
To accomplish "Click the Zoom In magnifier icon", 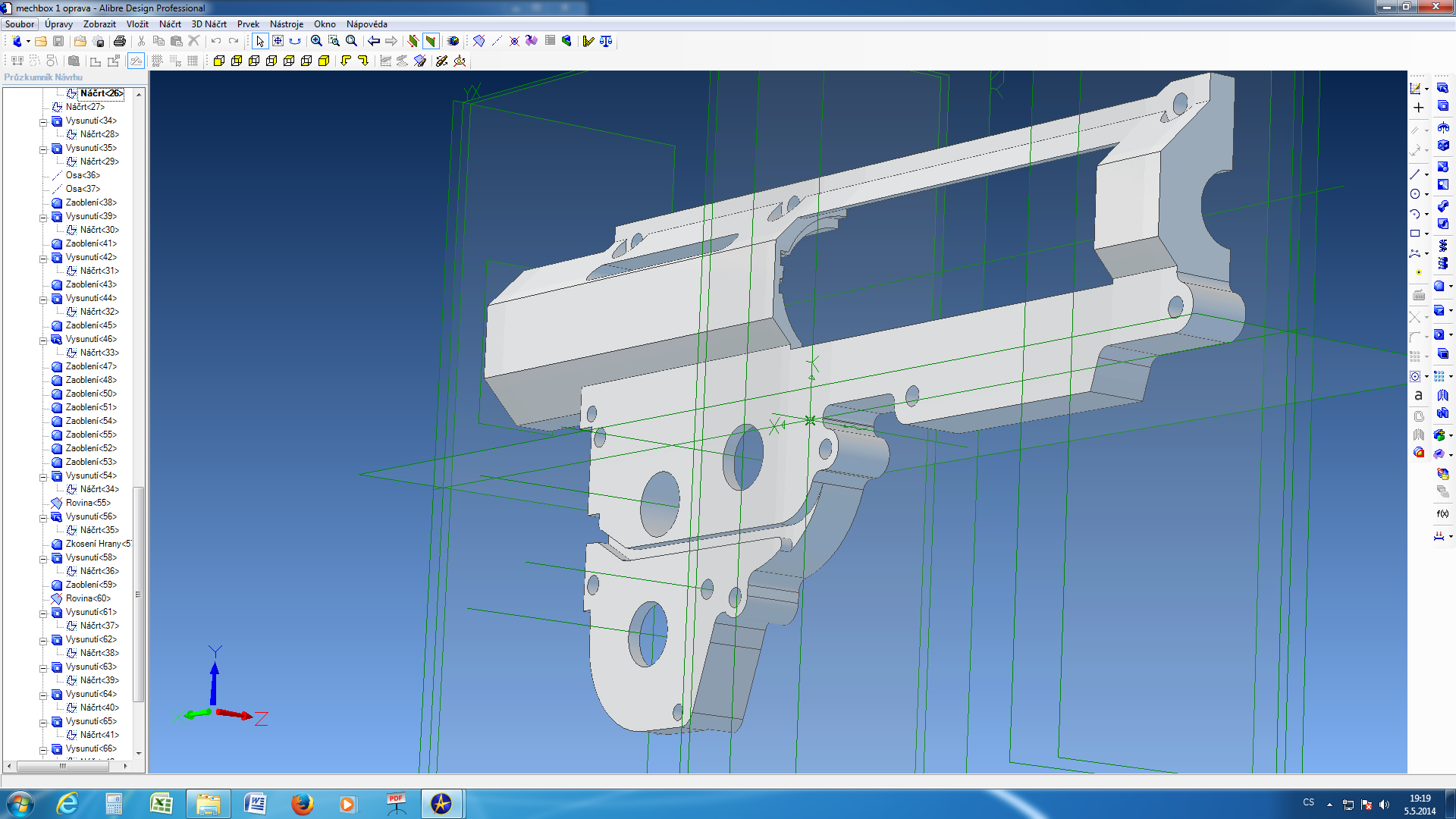I will (x=317, y=41).
